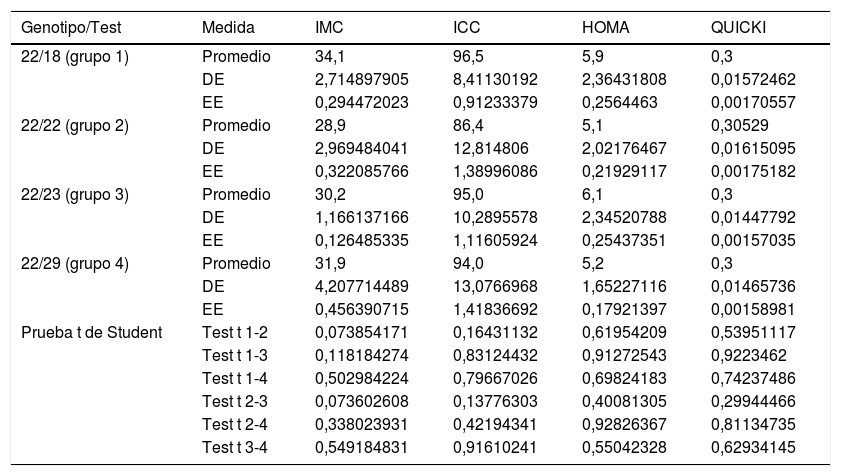Image resolution: width=841 pixels, height=476 pixels.
Task: Select the 22/22 (grupo 2) row label
Action: coord(75,126)
